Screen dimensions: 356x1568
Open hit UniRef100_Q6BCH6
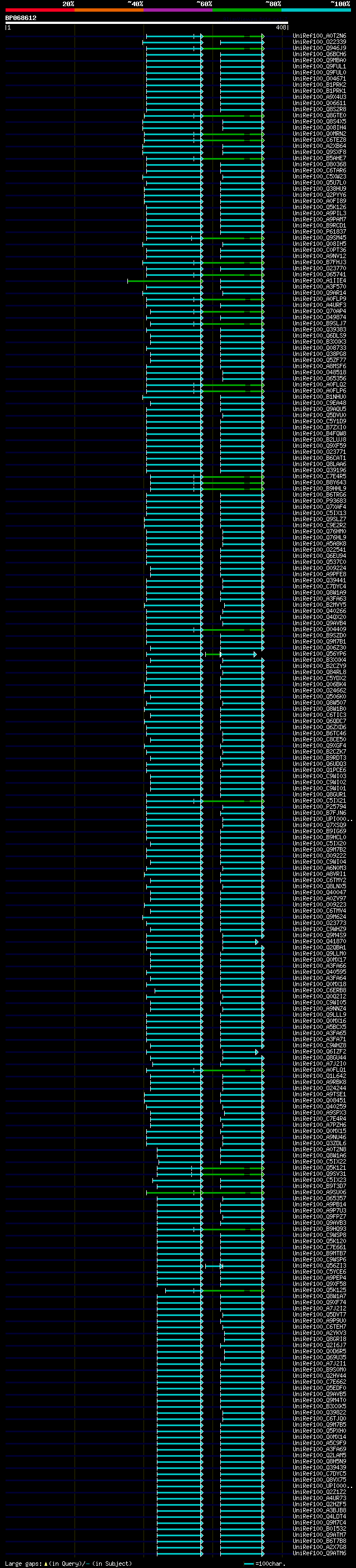pyautogui.click(x=319, y=54)
